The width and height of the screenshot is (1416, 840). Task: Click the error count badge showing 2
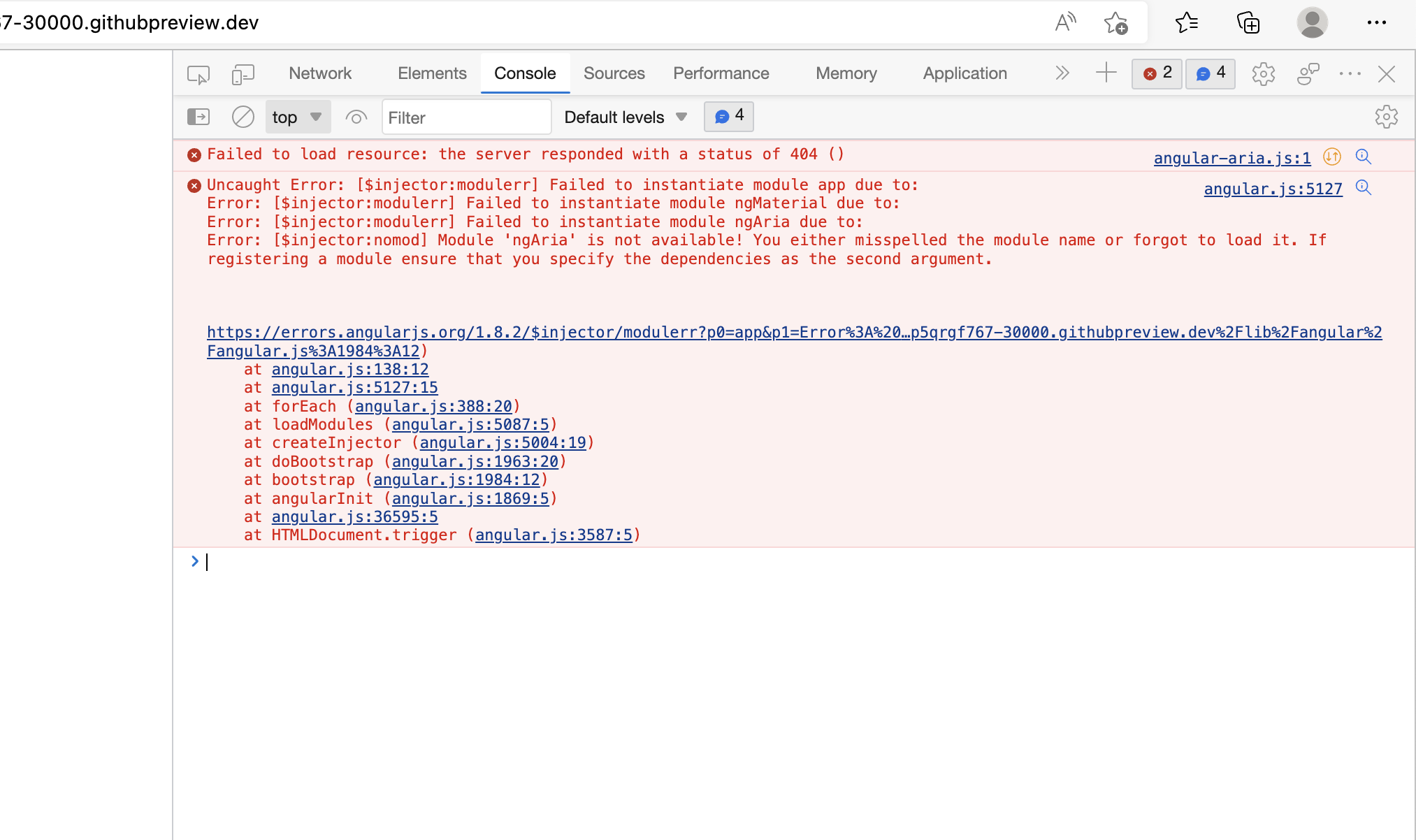point(1156,73)
